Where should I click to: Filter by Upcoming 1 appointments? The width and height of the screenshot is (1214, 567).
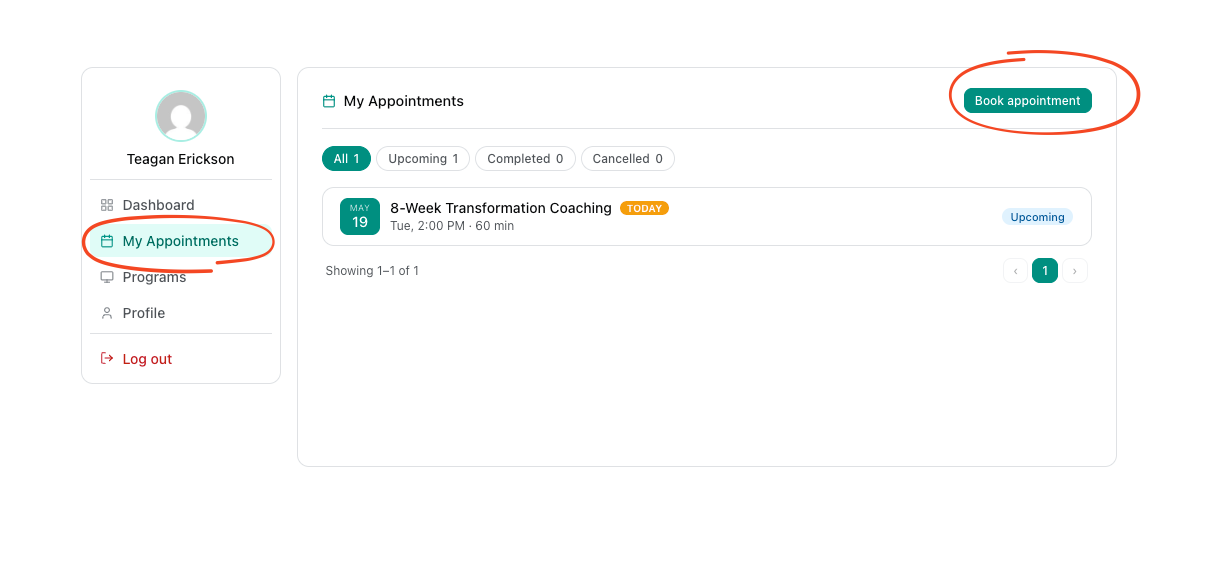point(423,159)
